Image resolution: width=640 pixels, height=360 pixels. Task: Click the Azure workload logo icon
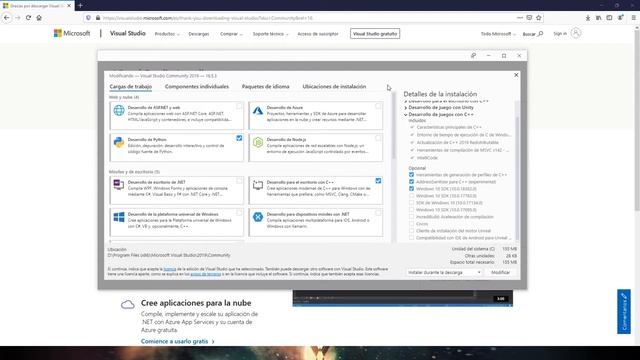258,110
